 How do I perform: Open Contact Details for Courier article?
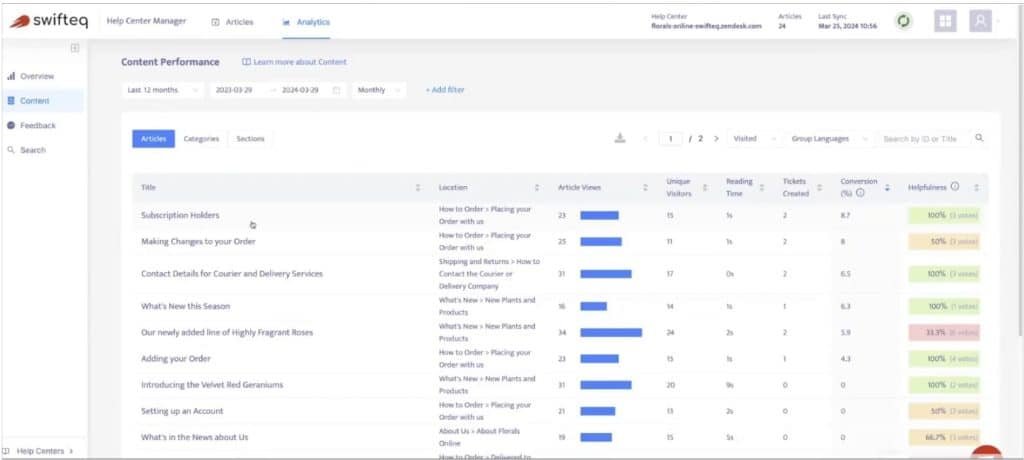click(x=232, y=274)
